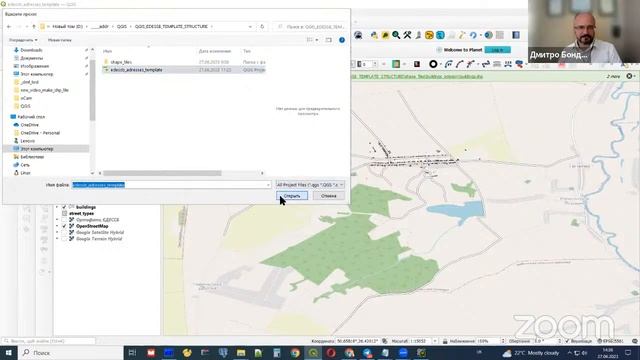The width and height of the screenshot is (640, 360).
Task: Click the orange round plugin icon in the QGIS toolbar
Action: pos(429,36)
